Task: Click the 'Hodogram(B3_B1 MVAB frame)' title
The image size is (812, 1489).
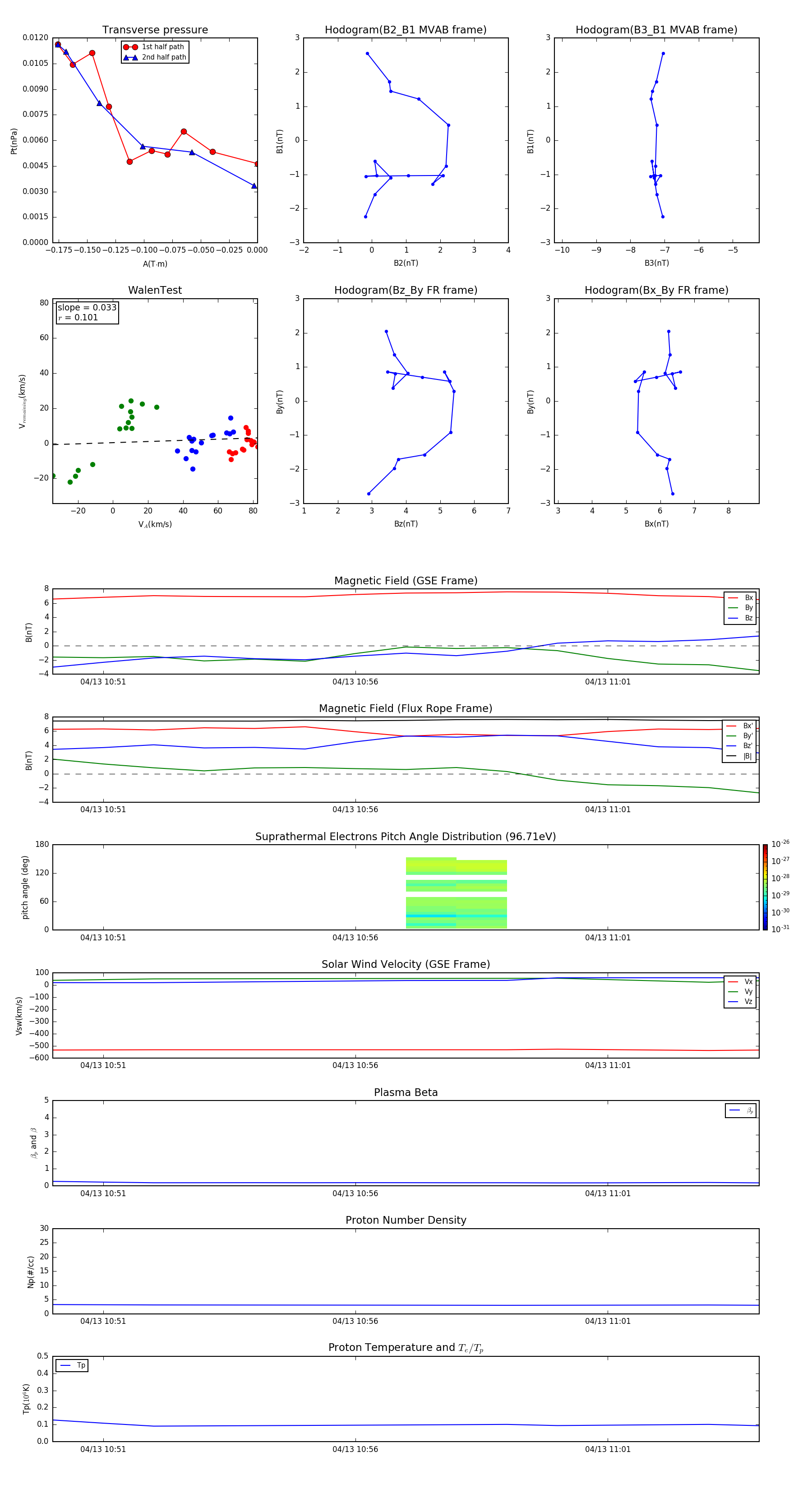Action: [x=656, y=30]
